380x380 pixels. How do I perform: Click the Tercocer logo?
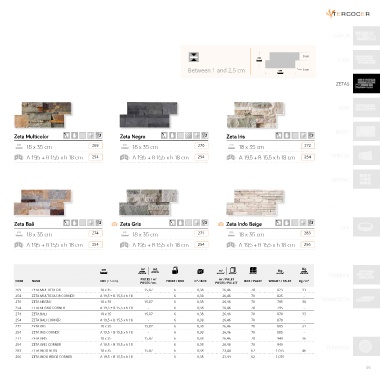[348, 14]
